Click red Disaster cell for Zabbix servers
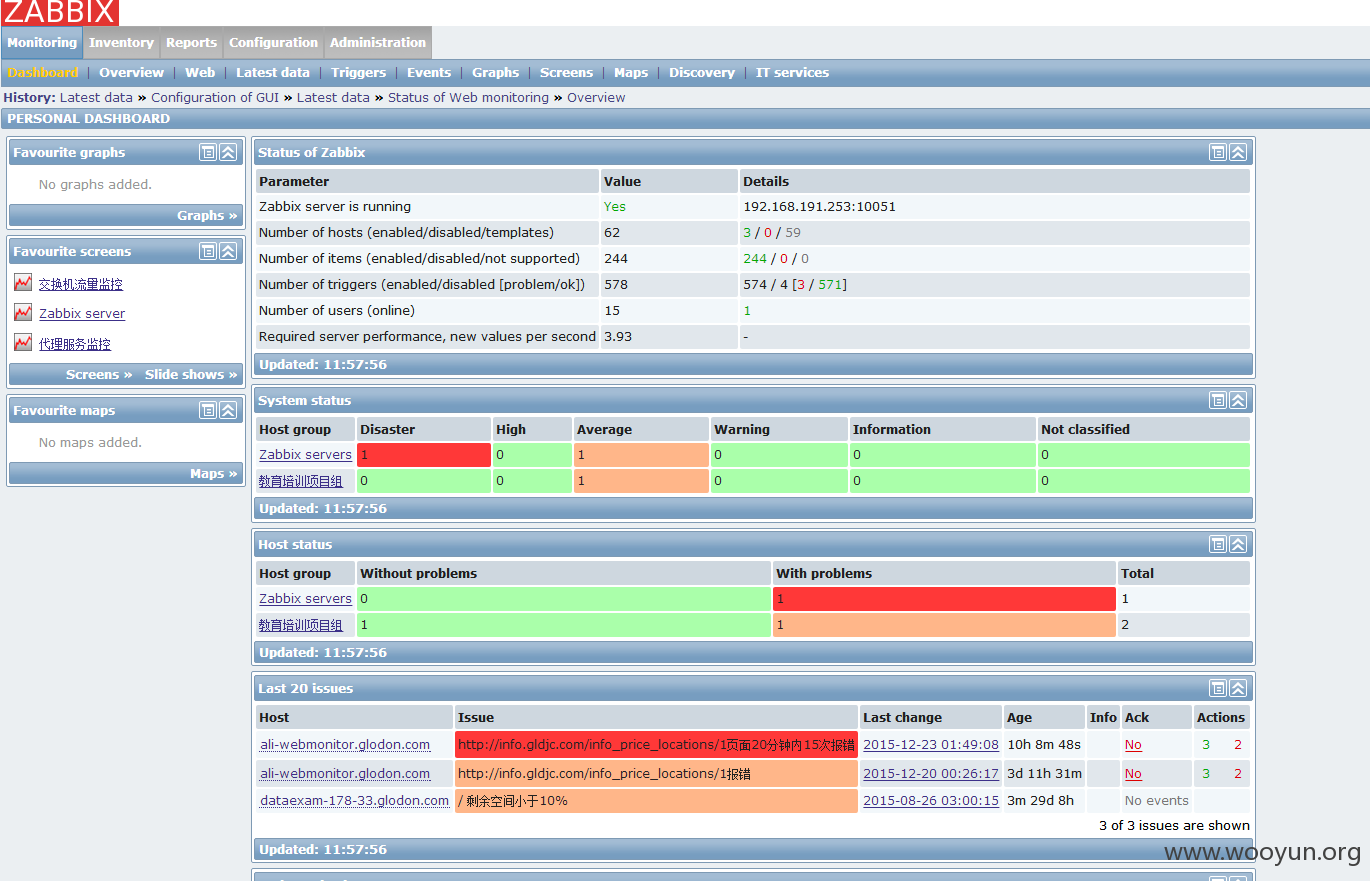 click(x=424, y=455)
